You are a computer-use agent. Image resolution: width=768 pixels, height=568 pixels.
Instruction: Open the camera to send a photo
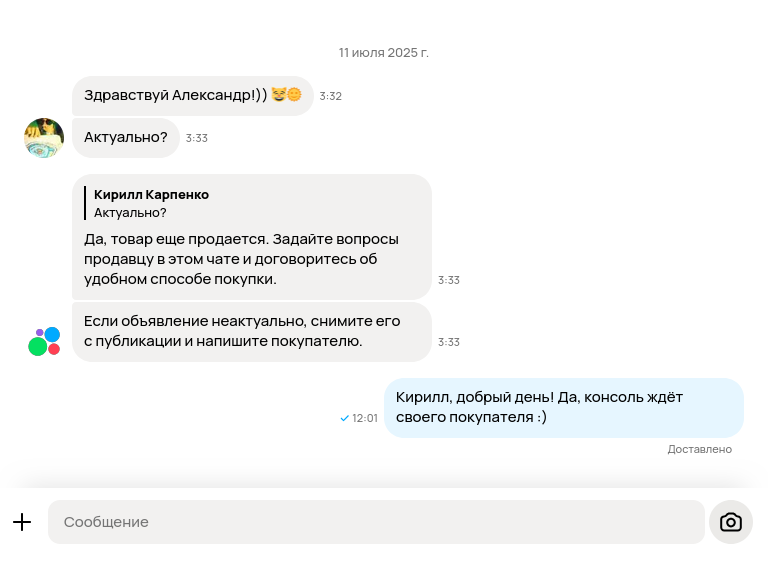[x=731, y=522]
